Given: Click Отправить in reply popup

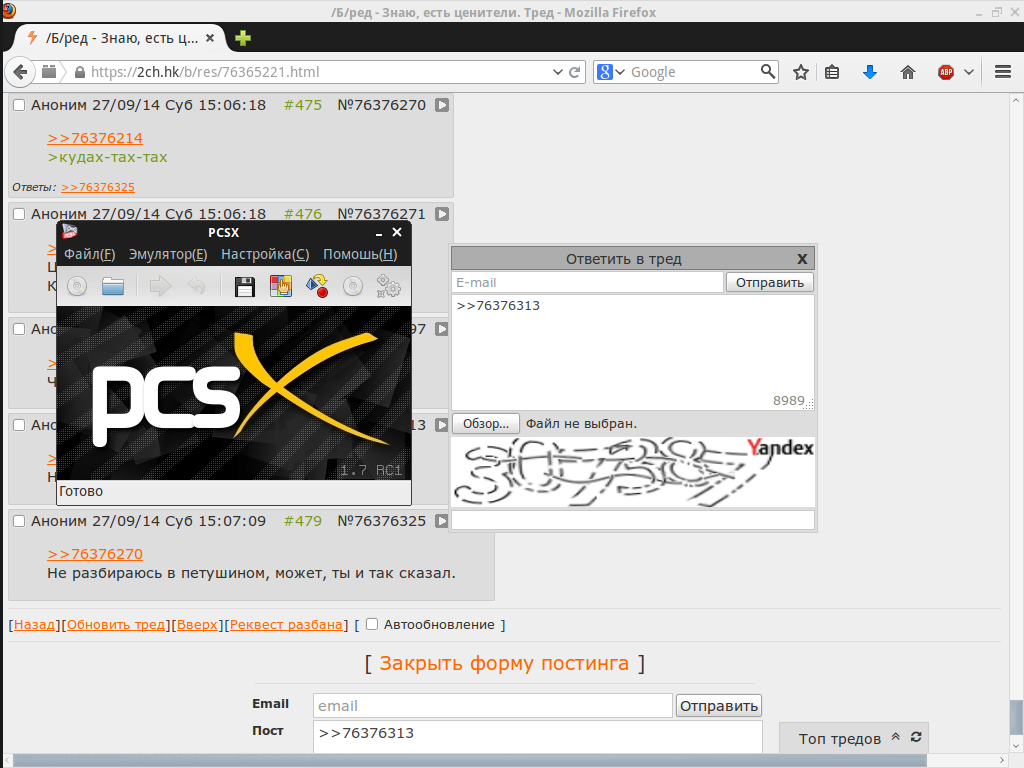Looking at the screenshot, I should (x=769, y=282).
